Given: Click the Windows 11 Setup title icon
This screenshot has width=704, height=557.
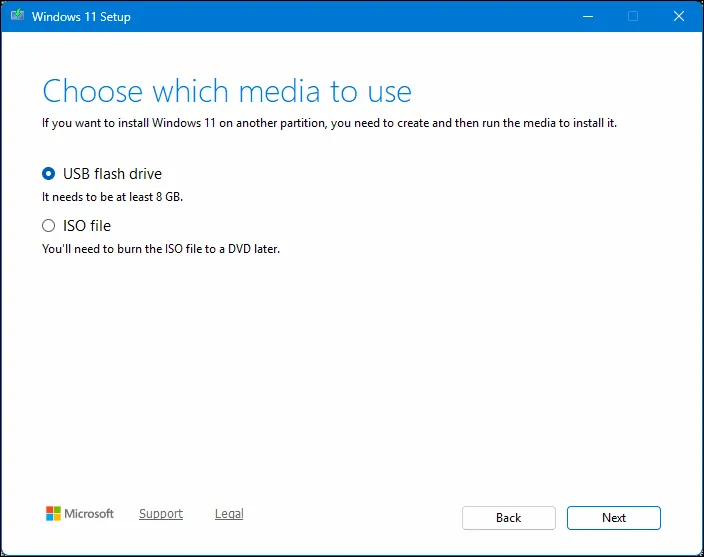Looking at the screenshot, I should point(17,16).
